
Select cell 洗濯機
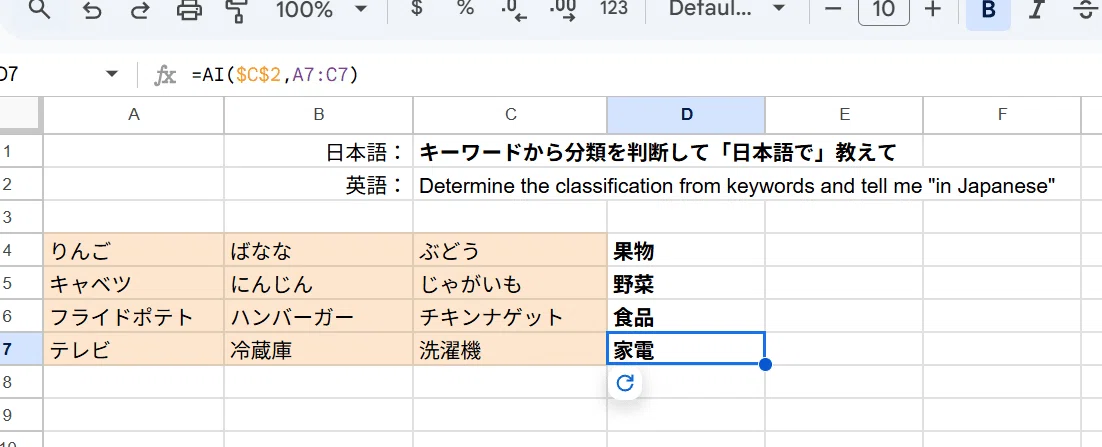pyautogui.click(x=510, y=349)
